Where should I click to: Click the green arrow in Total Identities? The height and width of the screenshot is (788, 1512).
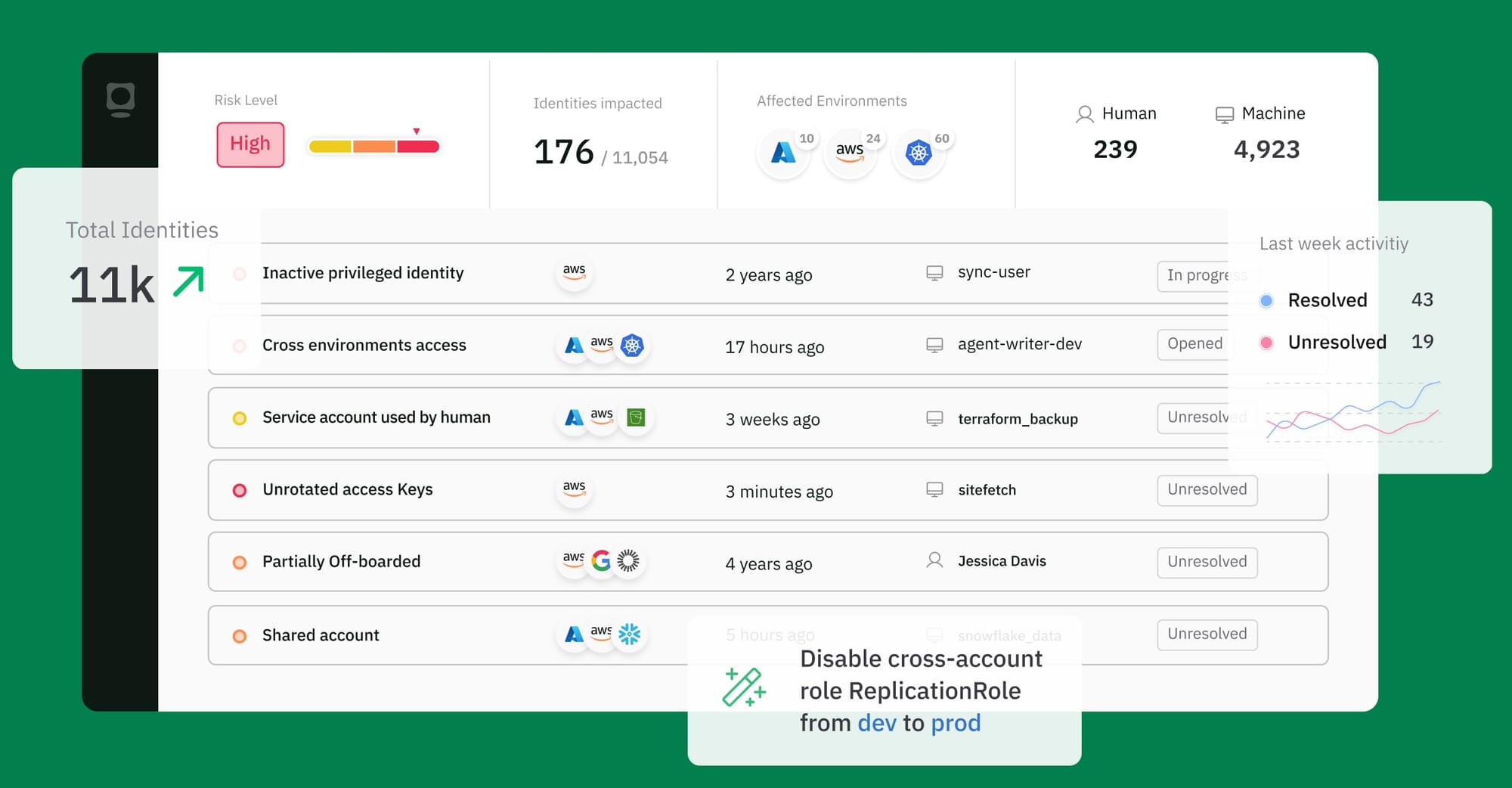pos(188,281)
